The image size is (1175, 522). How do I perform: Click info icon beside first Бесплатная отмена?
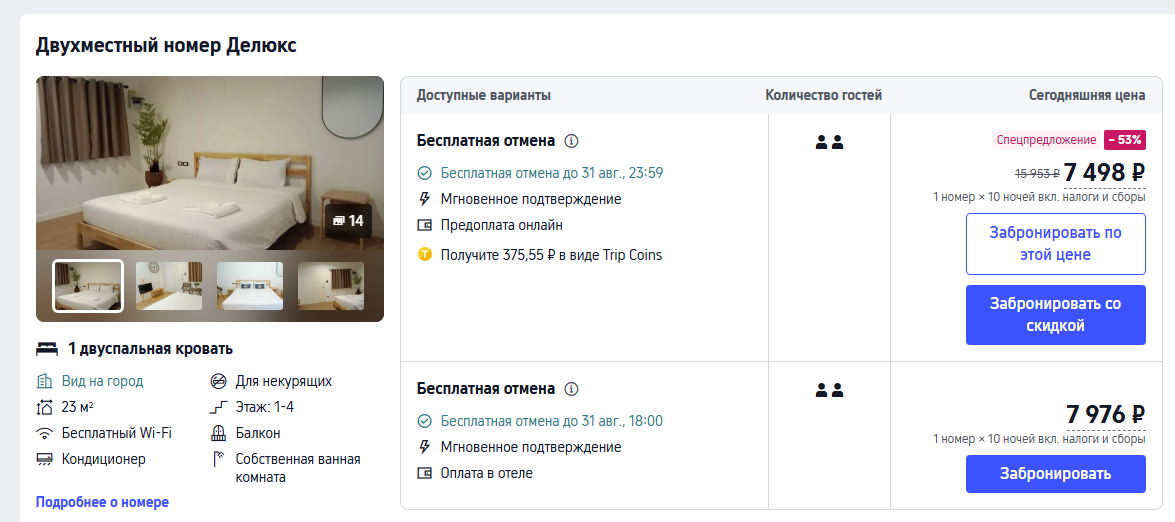pyautogui.click(x=572, y=141)
